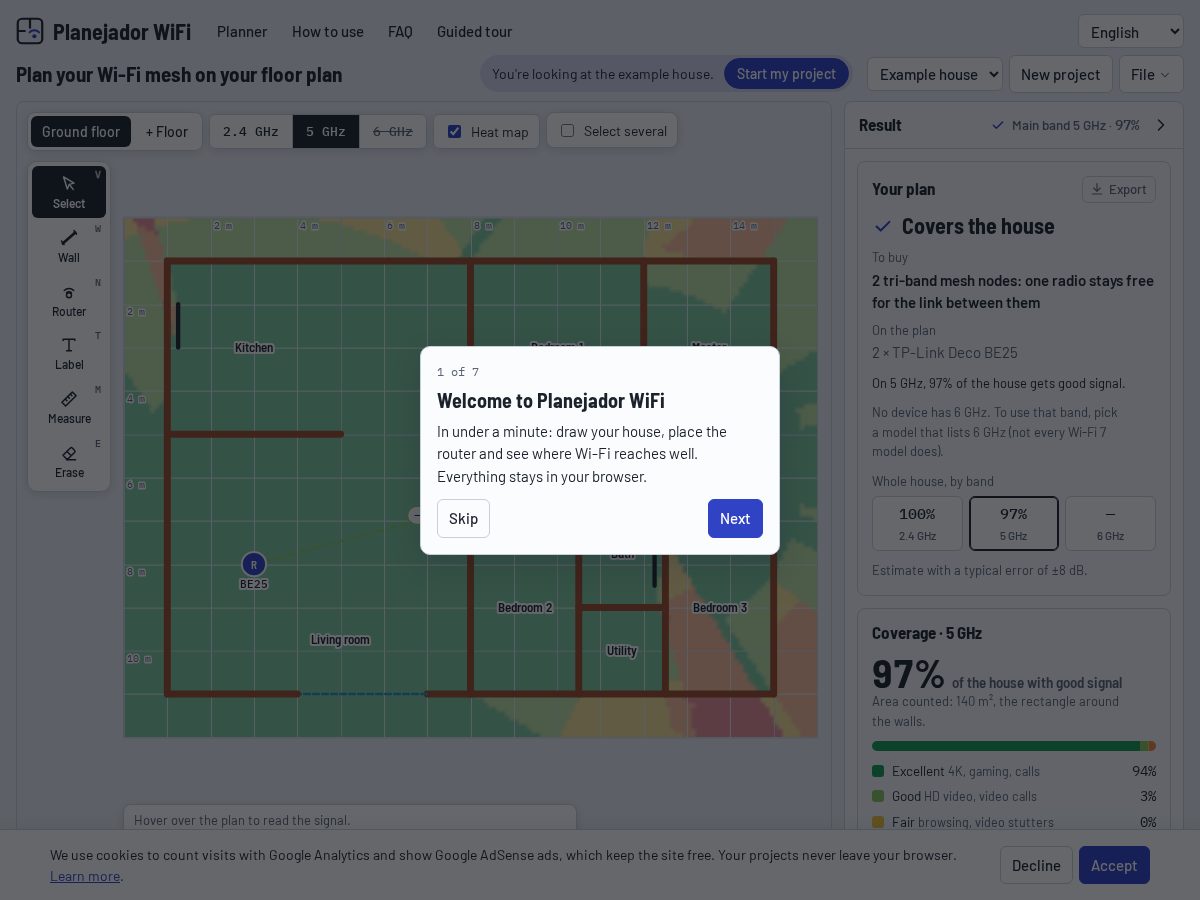Viewport: 1200px width, 900px height.
Task: Click the coverage quality progress bar
Action: [x=1014, y=746]
